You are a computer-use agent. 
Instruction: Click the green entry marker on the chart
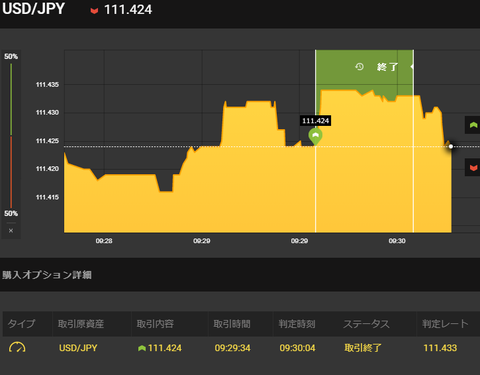point(315,137)
